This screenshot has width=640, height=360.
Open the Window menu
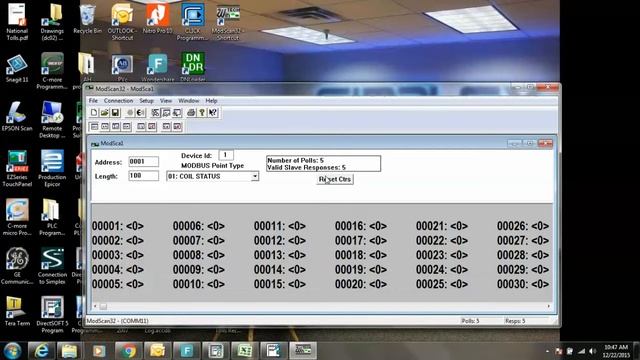tap(189, 101)
